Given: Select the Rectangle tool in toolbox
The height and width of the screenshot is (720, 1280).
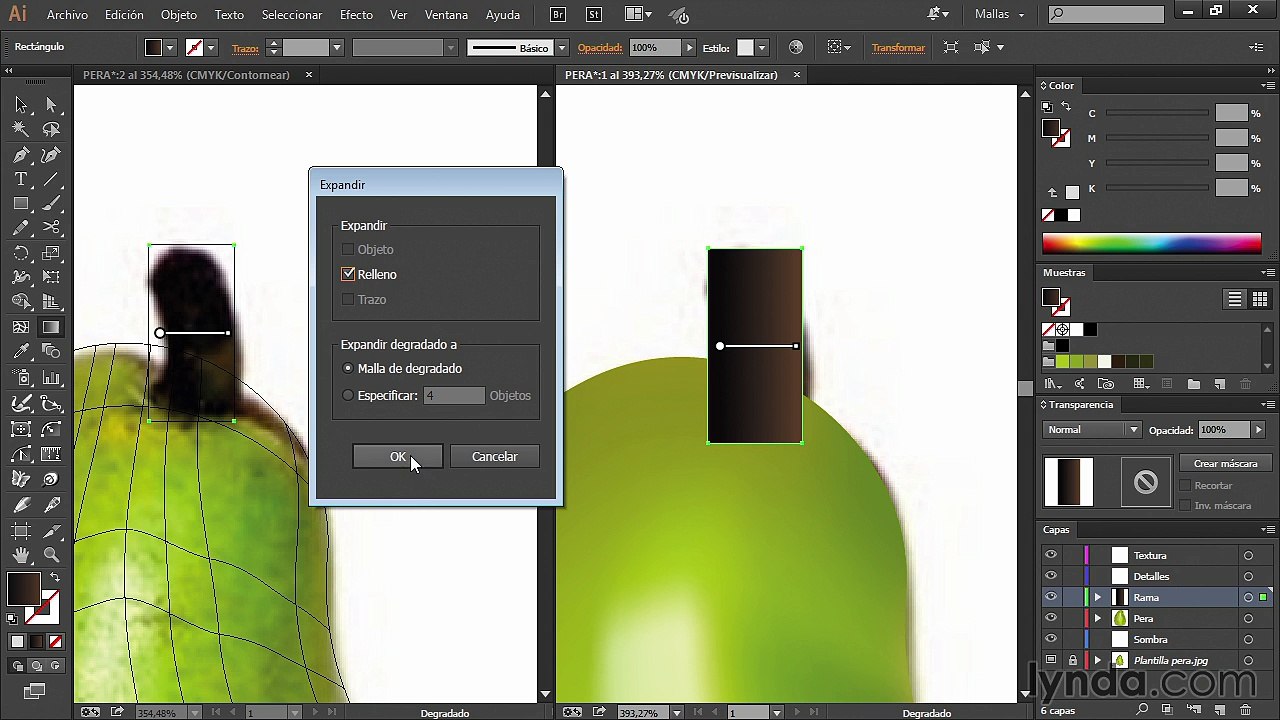Looking at the screenshot, I should point(21,203).
